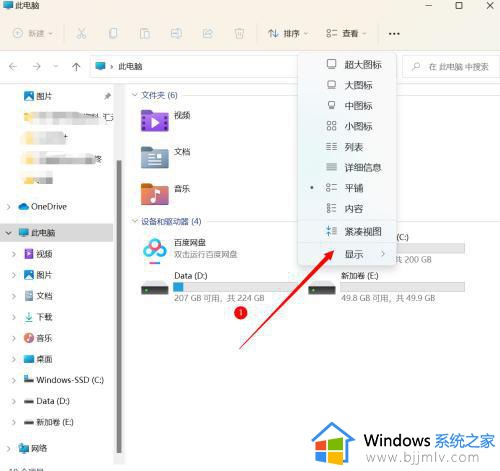Viewport: 500px width, 471px height.
Task: Go back with the left arrow
Action: 13,67
